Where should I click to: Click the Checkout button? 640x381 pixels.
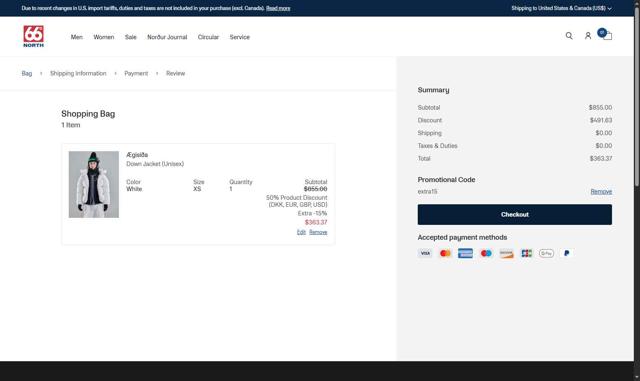point(515,214)
